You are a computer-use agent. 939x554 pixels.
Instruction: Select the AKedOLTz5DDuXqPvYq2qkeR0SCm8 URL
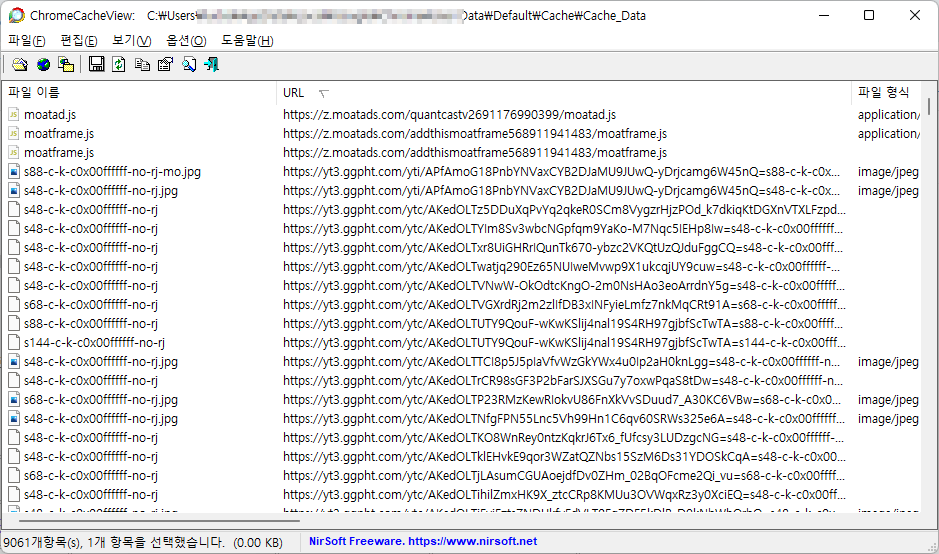[x=564, y=210]
